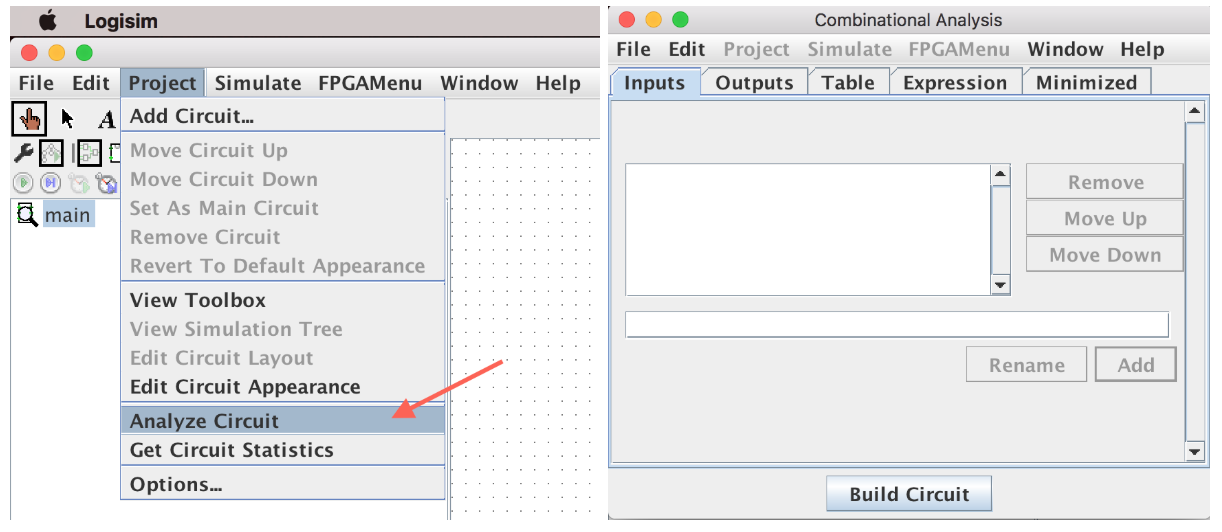The height and width of the screenshot is (532, 1222).
Task: Click the input name text field
Action: pyautogui.click(x=896, y=325)
